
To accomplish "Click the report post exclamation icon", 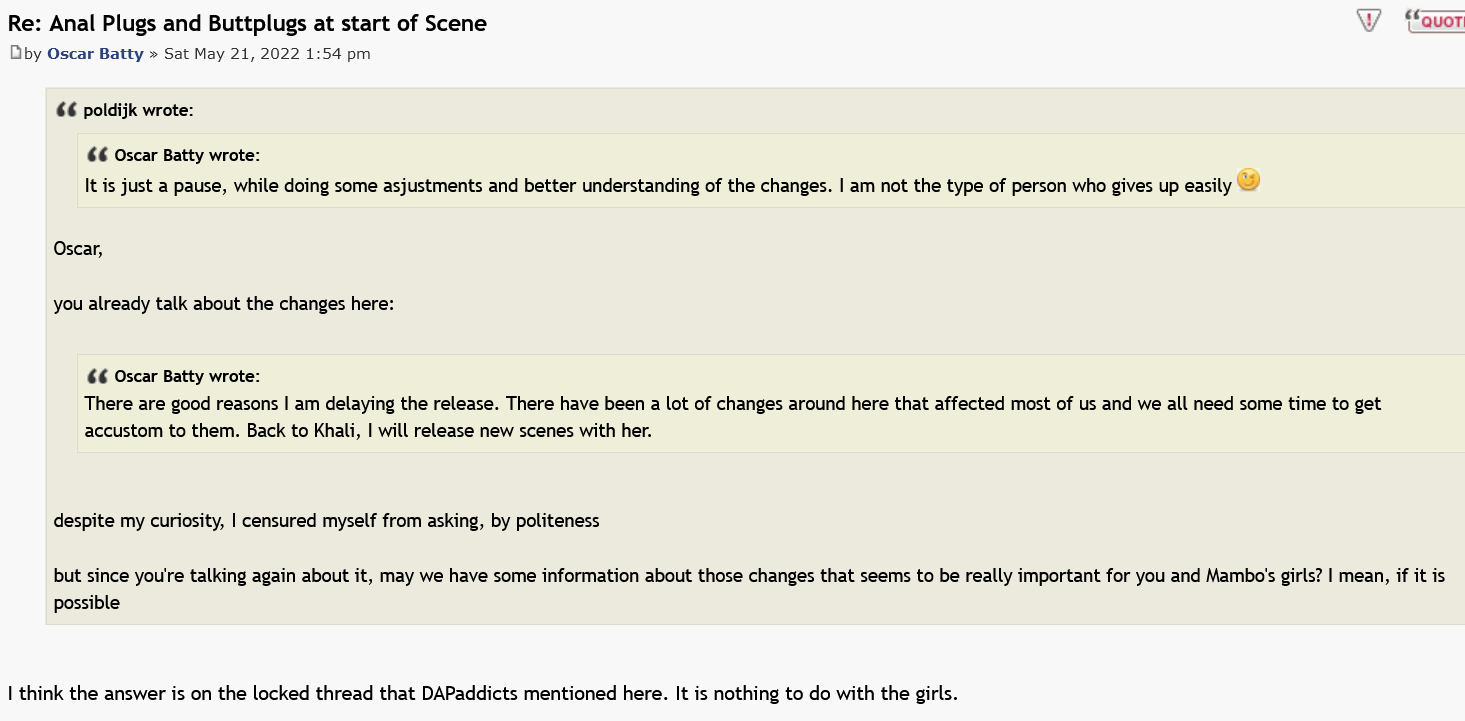I will click(1369, 20).
